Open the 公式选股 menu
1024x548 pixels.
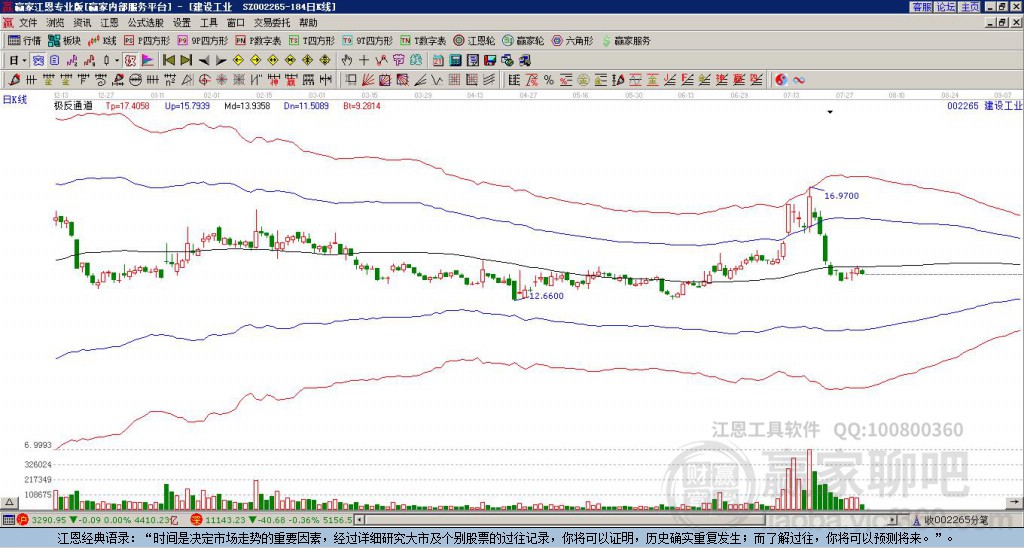click(146, 23)
